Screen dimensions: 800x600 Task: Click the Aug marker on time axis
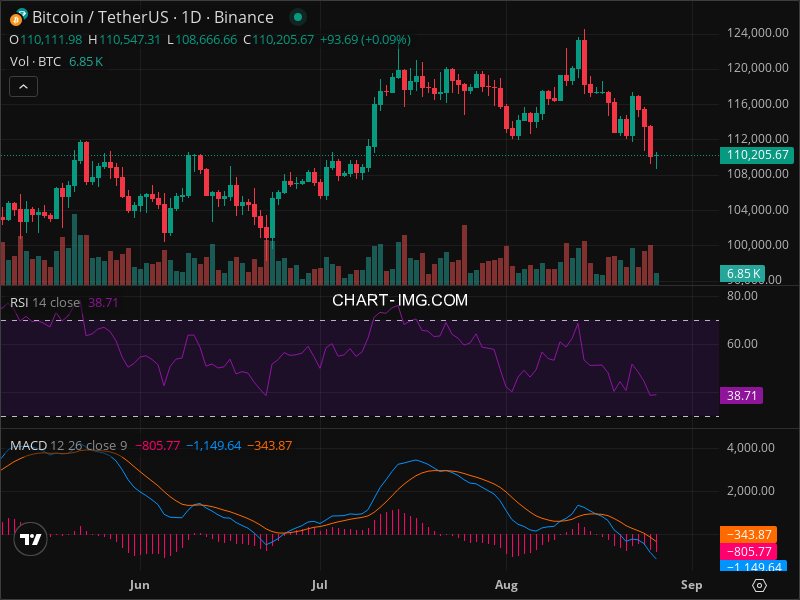click(x=507, y=584)
